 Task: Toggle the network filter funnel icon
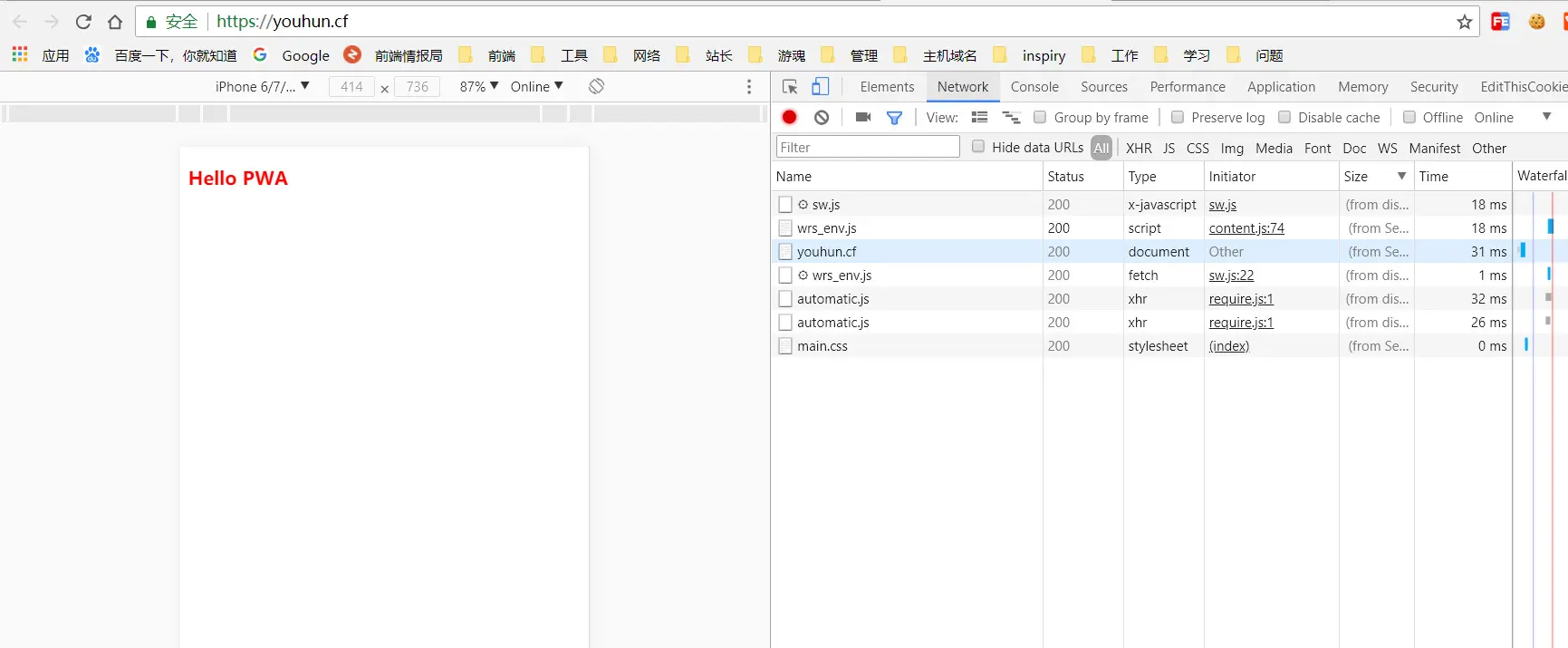(894, 117)
